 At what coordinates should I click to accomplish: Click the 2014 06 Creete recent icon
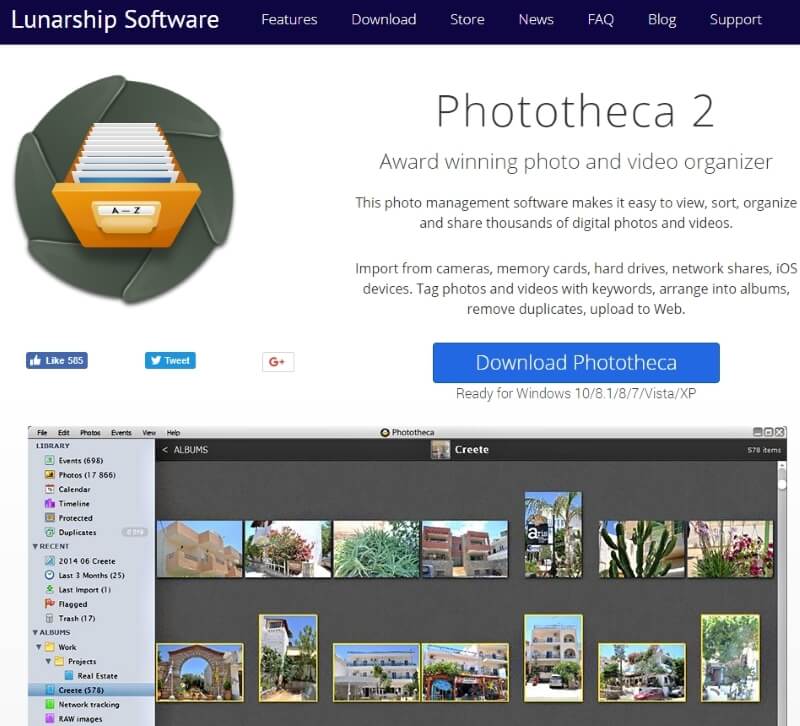tap(49, 561)
